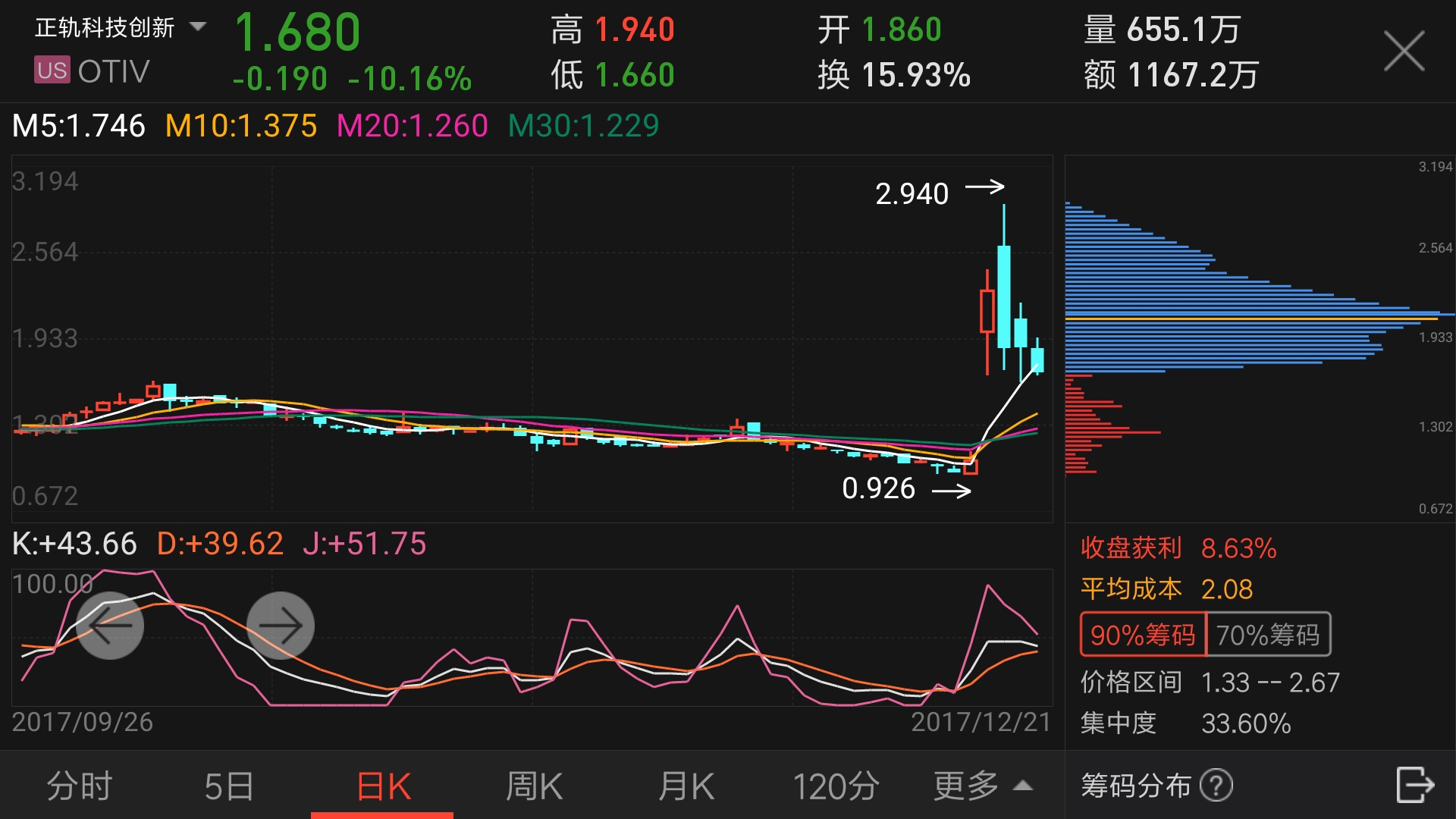Image resolution: width=1456 pixels, height=819 pixels.
Task: Click the 筹码分布 label button
Action: click(1136, 786)
